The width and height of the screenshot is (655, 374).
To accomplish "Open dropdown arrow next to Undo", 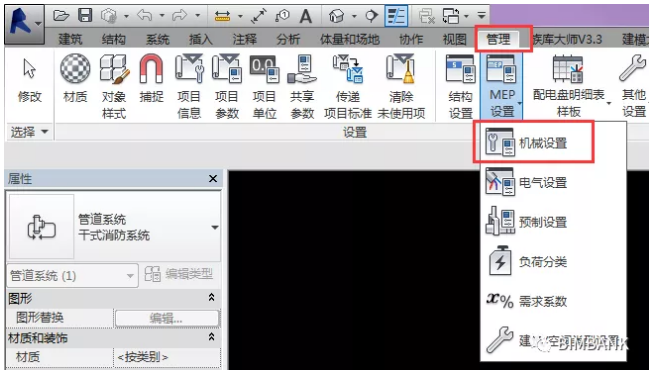I will pos(162,16).
